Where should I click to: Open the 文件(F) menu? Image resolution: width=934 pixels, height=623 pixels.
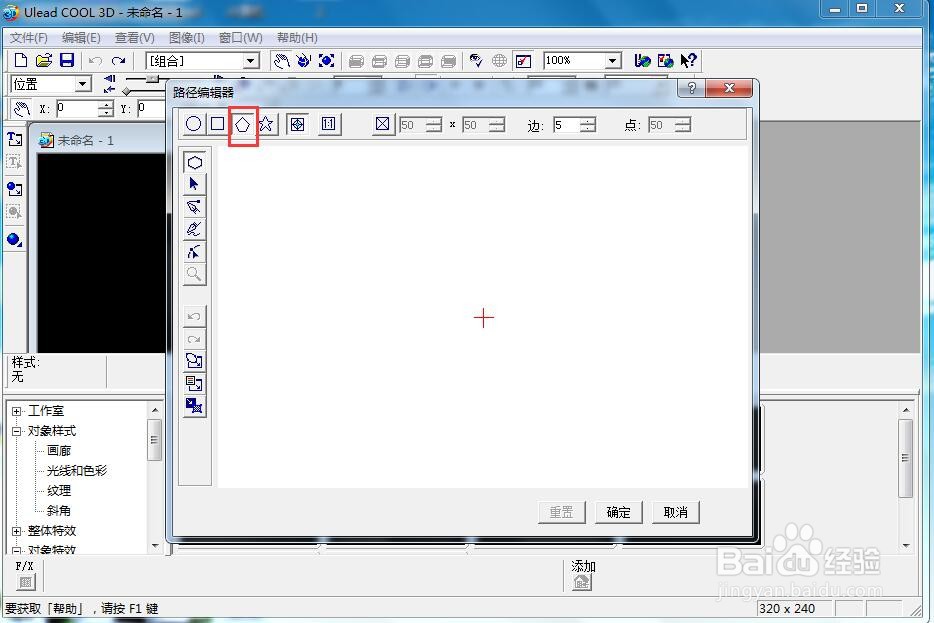click(29, 38)
